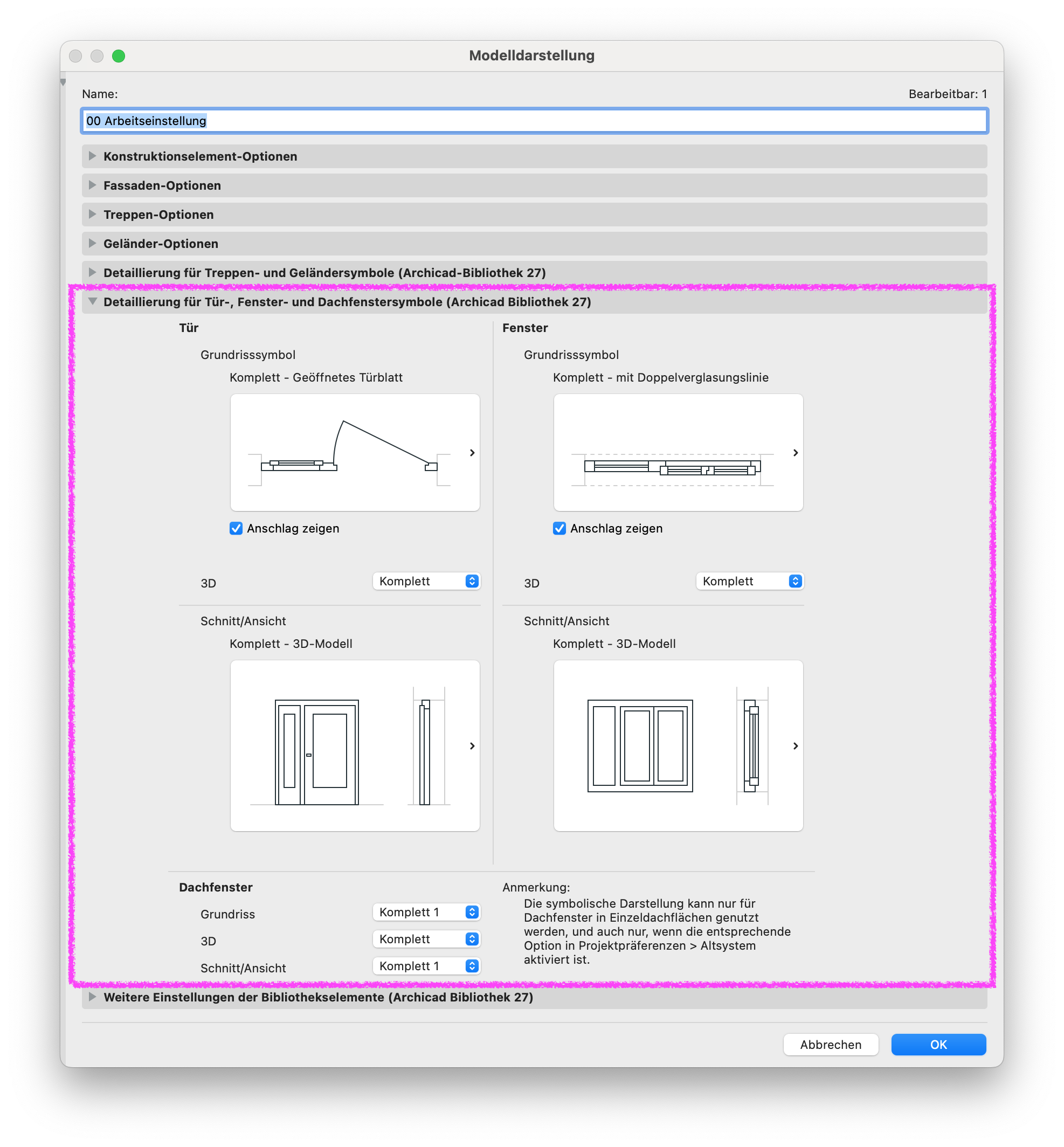Toggle Anschlag zeigen checkbox under Fenster

pos(559,529)
